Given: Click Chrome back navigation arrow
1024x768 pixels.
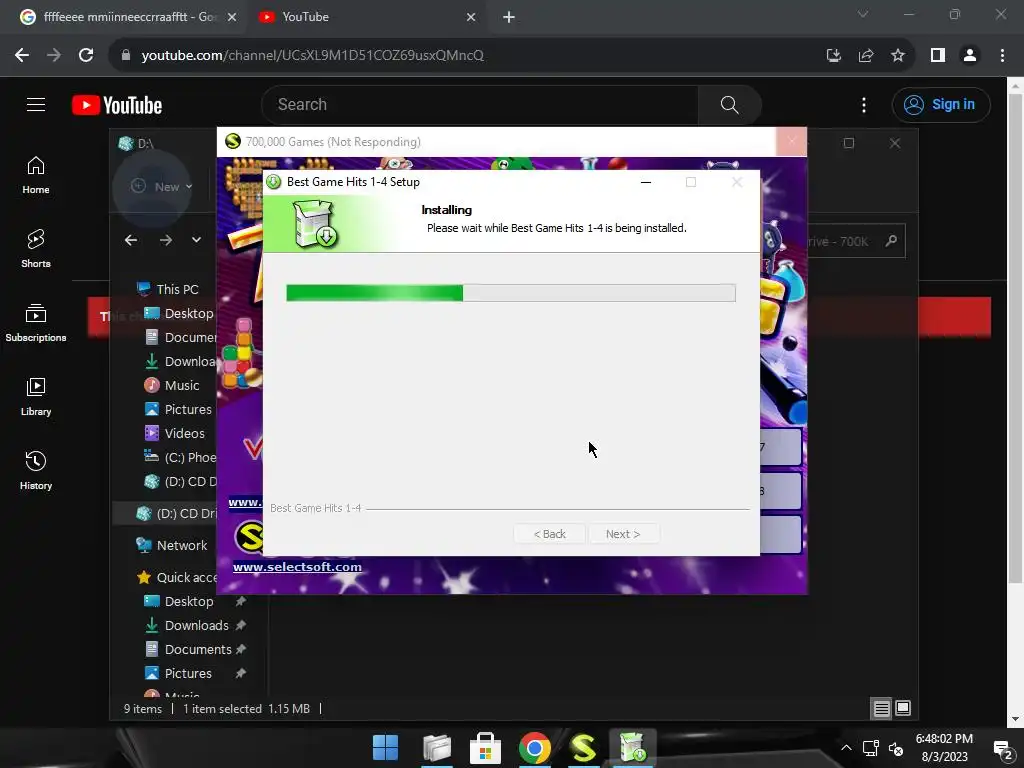Looking at the screenshot, I should (x=22, y=56).
